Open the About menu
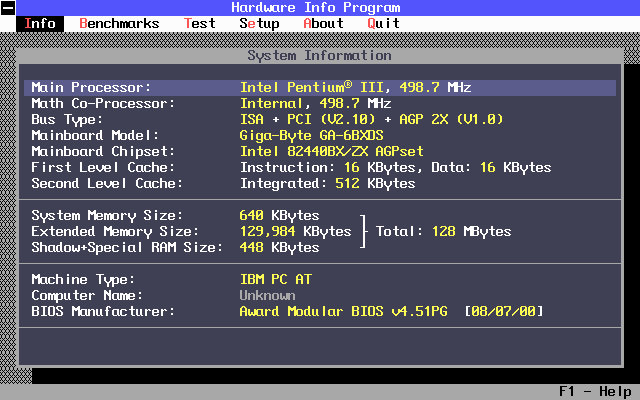Viewport: 640px width, 400px height. pos(323,23)
